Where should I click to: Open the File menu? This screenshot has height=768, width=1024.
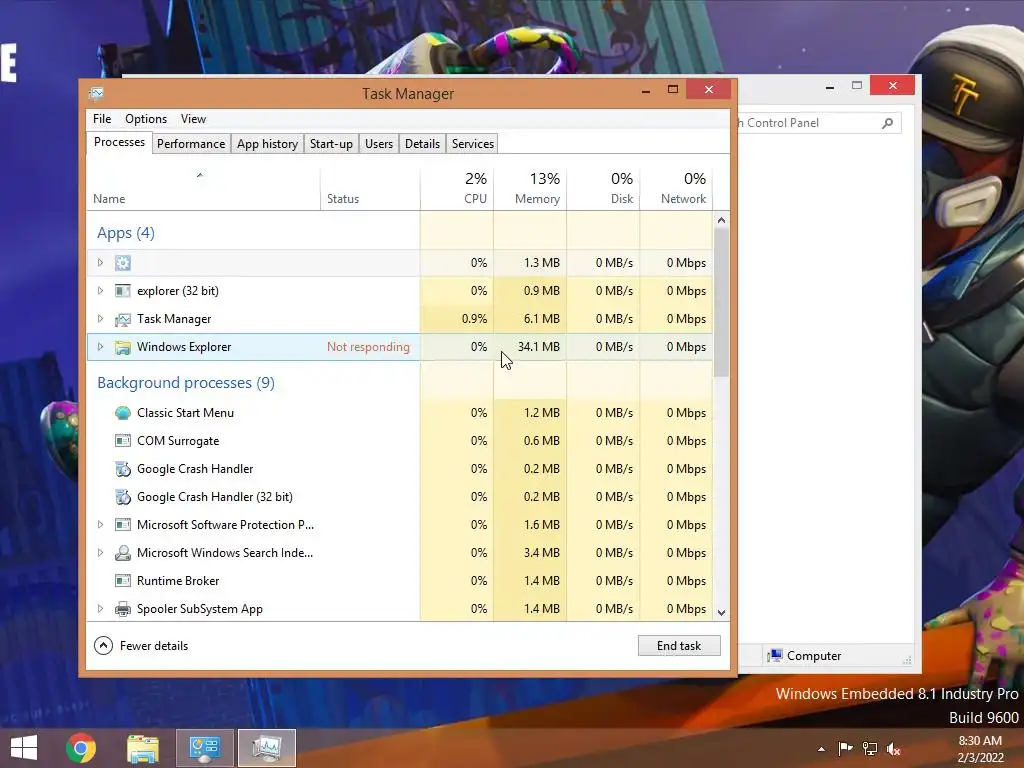click(x=102, y=119)
